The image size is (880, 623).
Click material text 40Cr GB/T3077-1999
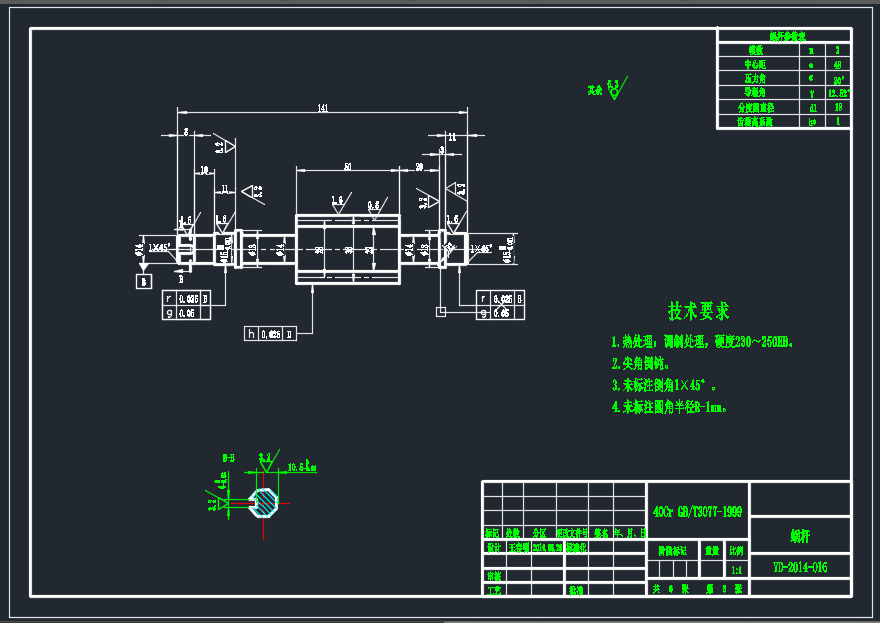[698, 510]
